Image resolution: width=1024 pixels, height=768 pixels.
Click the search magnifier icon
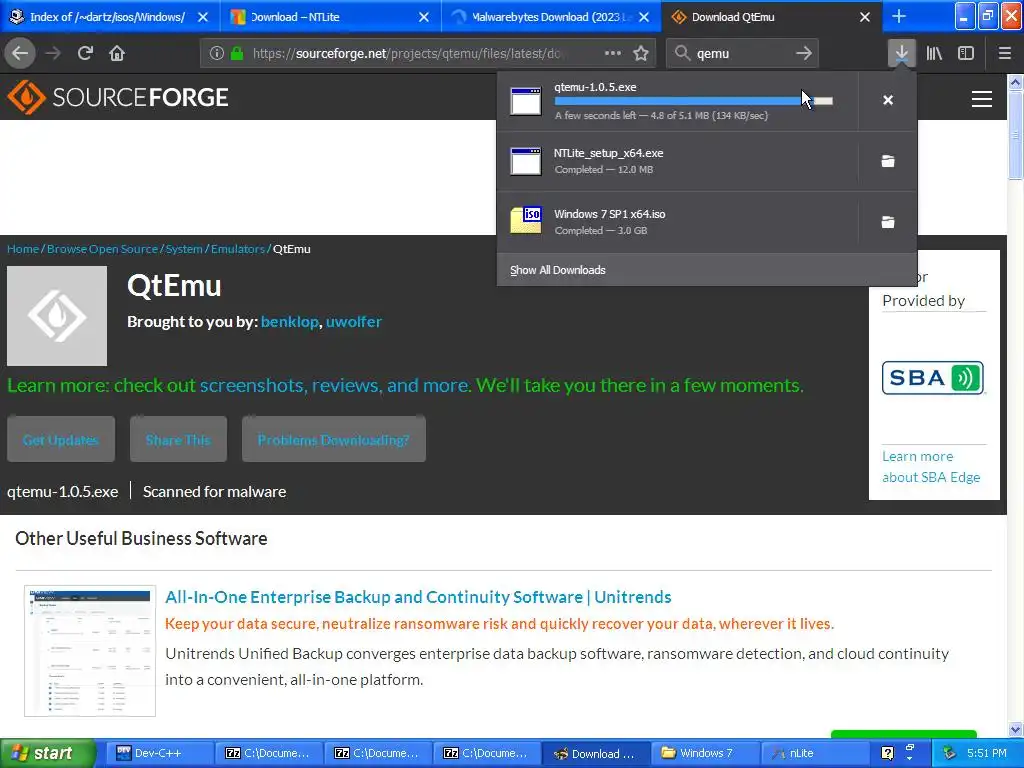[x=682, y=53]
